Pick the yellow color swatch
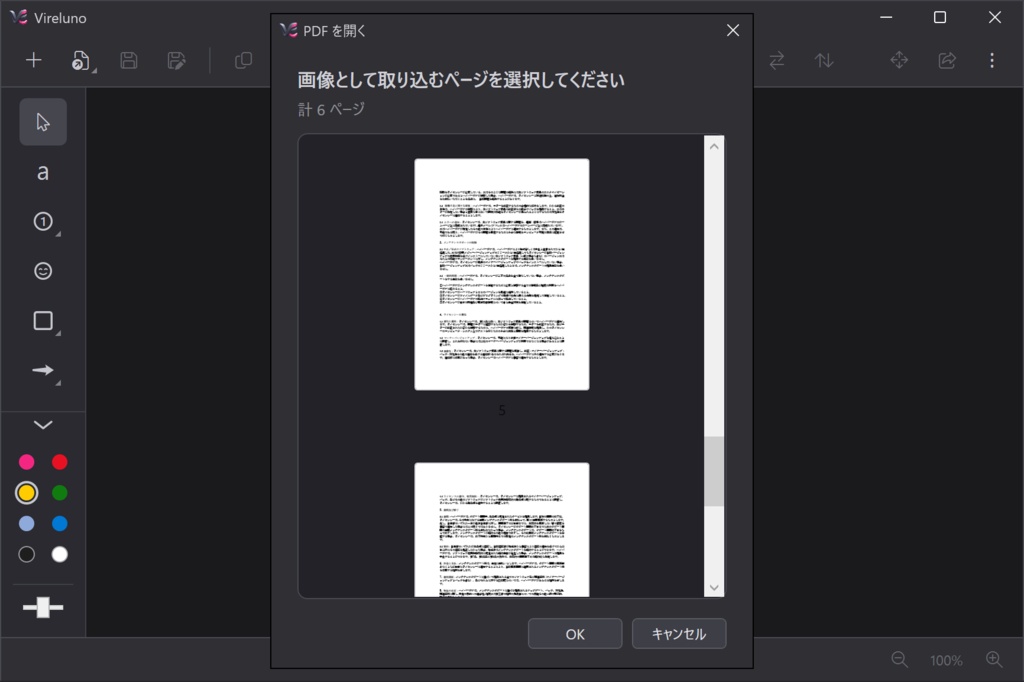 (x=27, y=493)
